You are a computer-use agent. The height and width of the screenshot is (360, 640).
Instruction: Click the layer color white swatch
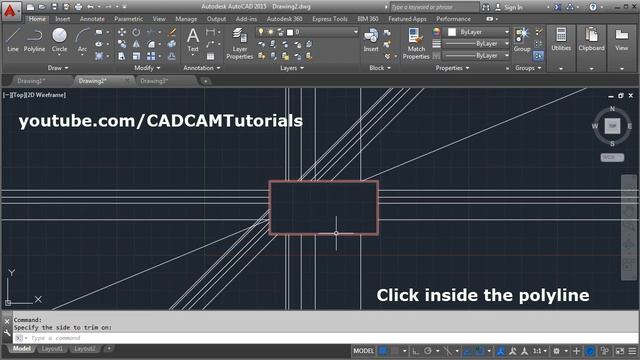[x=290, y=32]
